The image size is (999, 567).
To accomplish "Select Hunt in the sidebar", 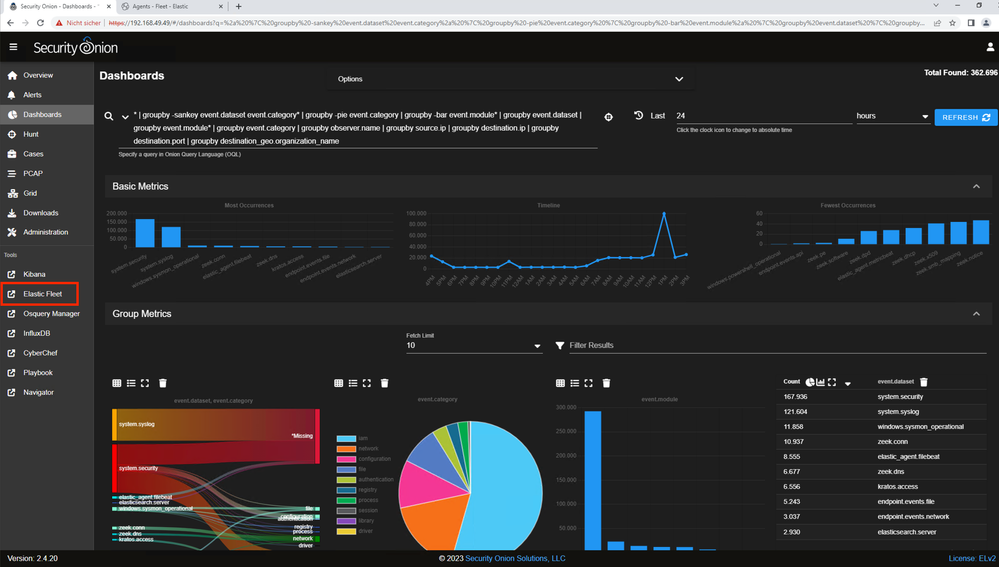I will (x=47, y=134).
